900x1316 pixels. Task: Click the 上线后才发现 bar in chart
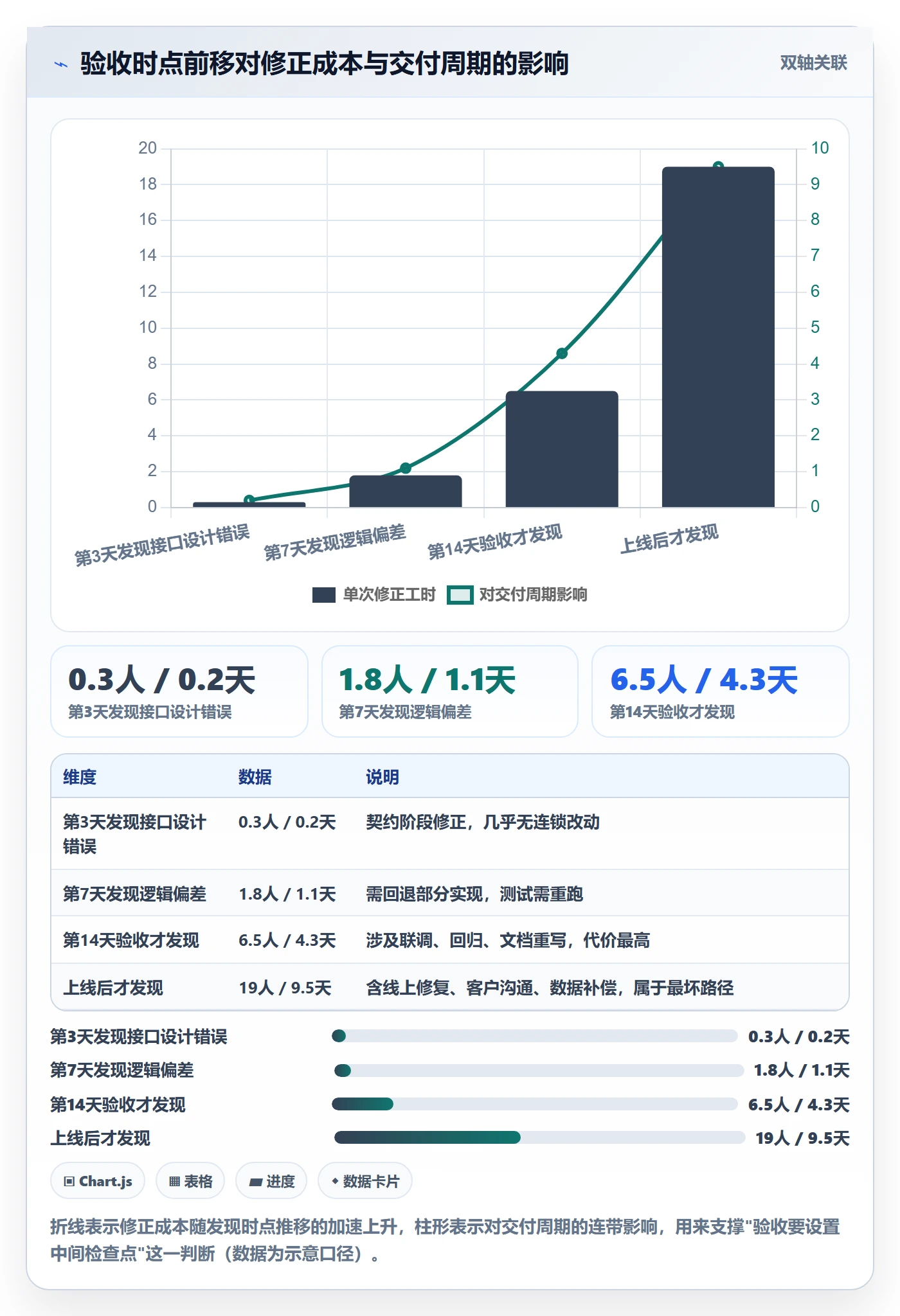click(718, 337)
